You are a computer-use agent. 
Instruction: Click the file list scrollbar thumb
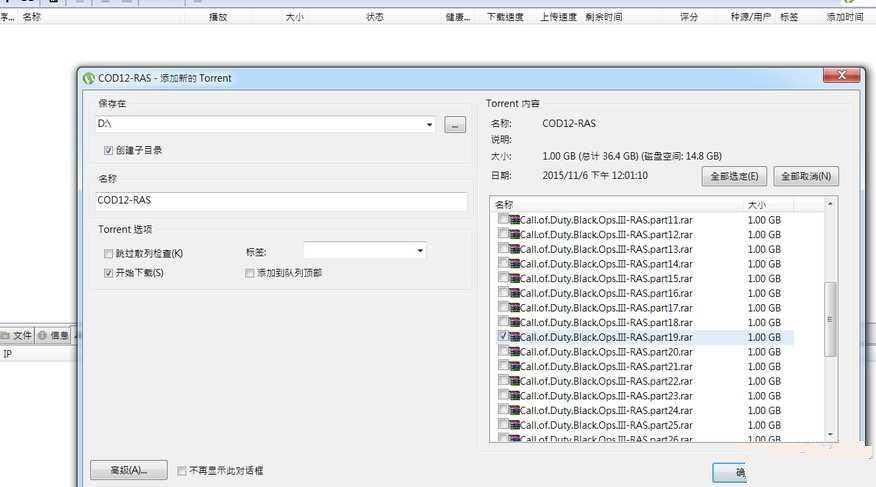click(x=830, y=319)
